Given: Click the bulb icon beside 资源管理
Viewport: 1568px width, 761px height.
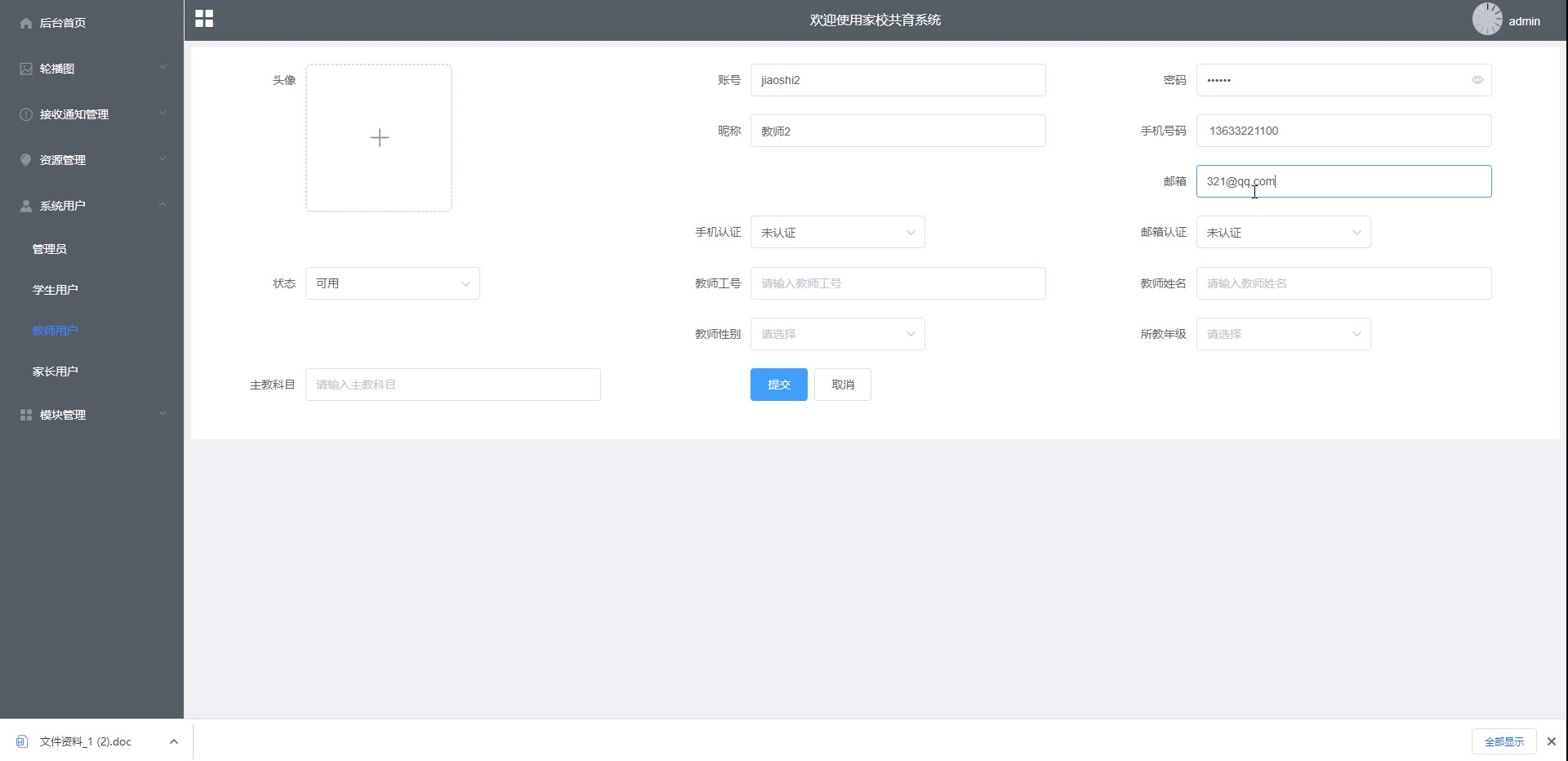Looking at the screenshot, I should [x=26, y=160].
